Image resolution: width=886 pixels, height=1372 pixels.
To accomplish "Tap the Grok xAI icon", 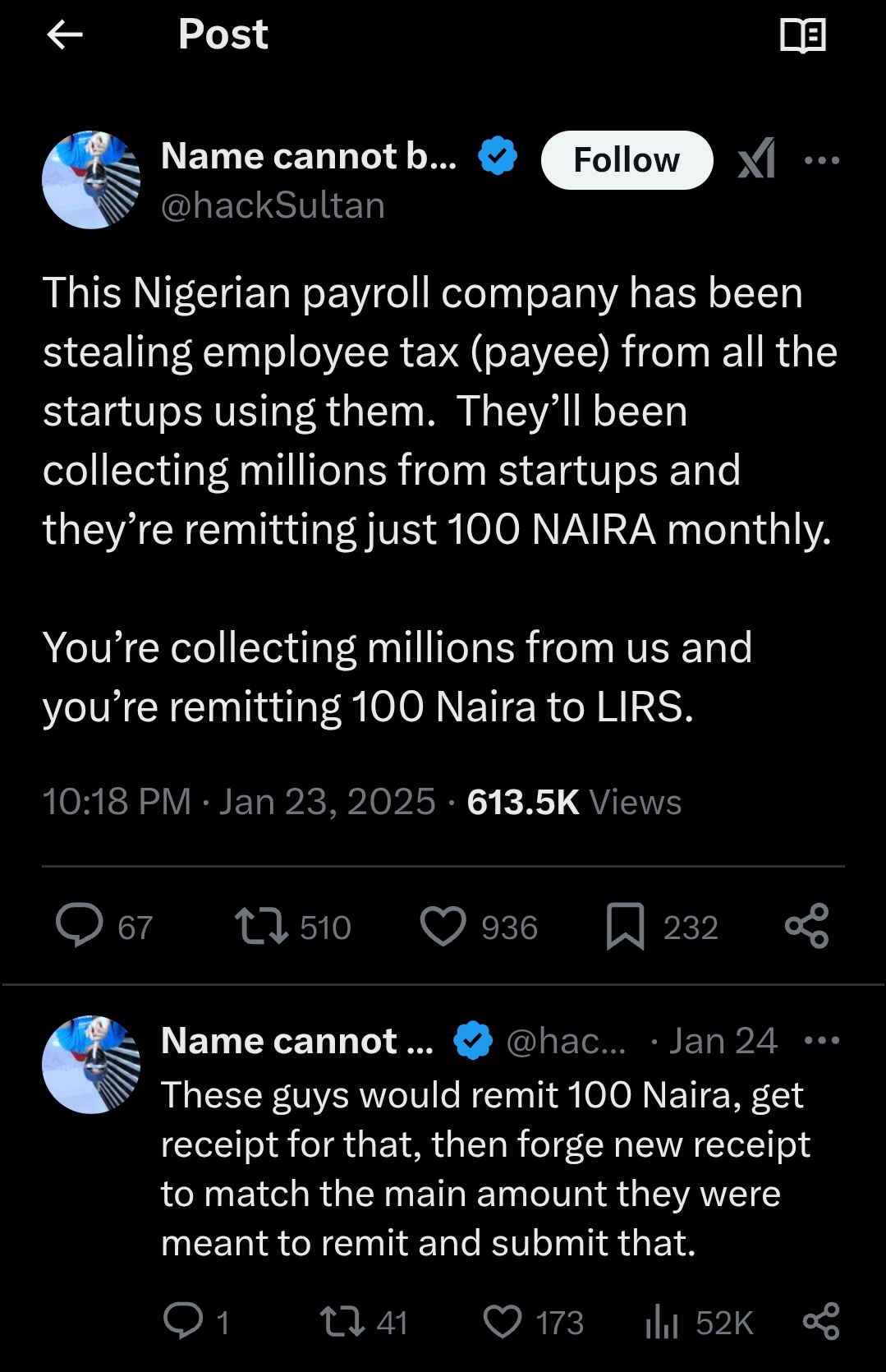I will (756, 159).
